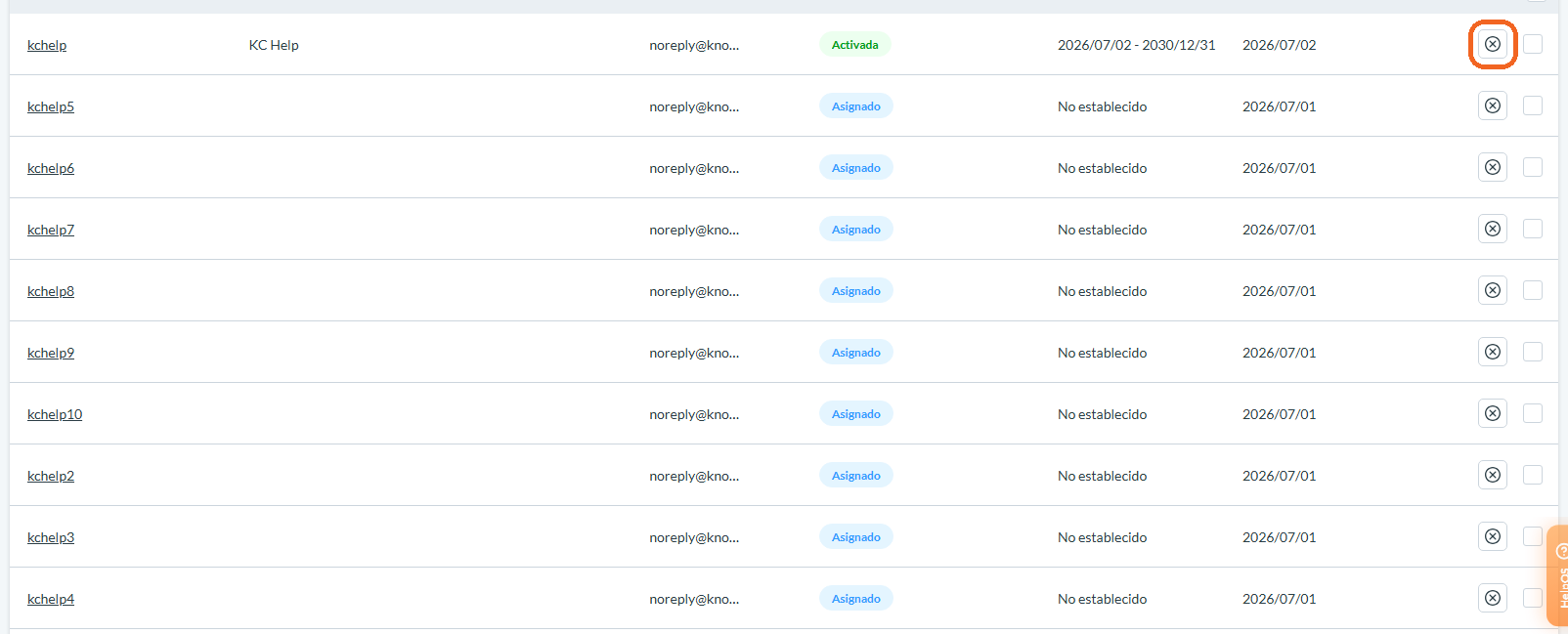The height and width of the screenshot is (634, 1568).
Task: Toggle the checkbox in the kchelp2 row
Action: pos(1533,475)
